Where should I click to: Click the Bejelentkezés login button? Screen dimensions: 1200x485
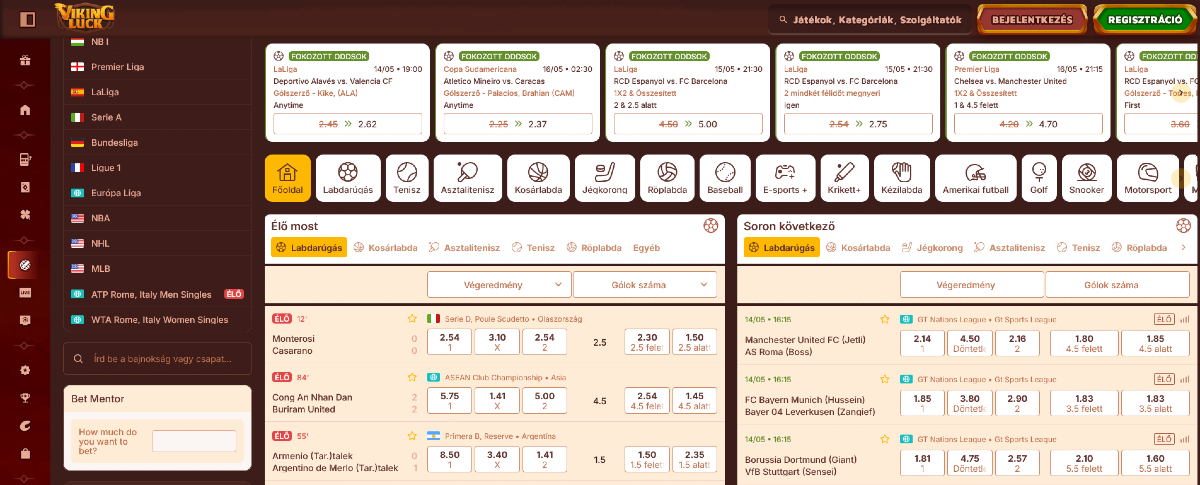1031,19
